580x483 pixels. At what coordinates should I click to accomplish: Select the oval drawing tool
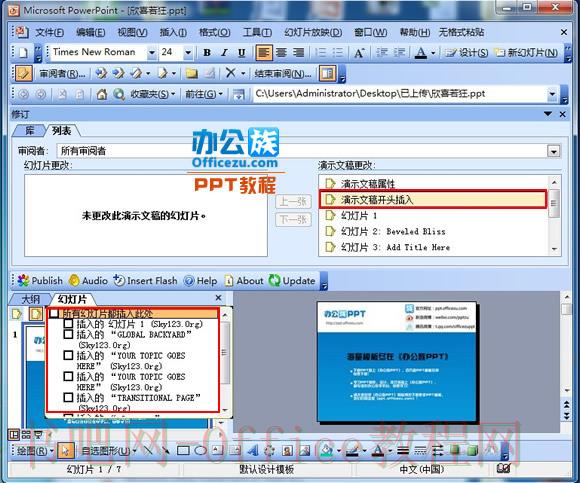coord(200,450)
